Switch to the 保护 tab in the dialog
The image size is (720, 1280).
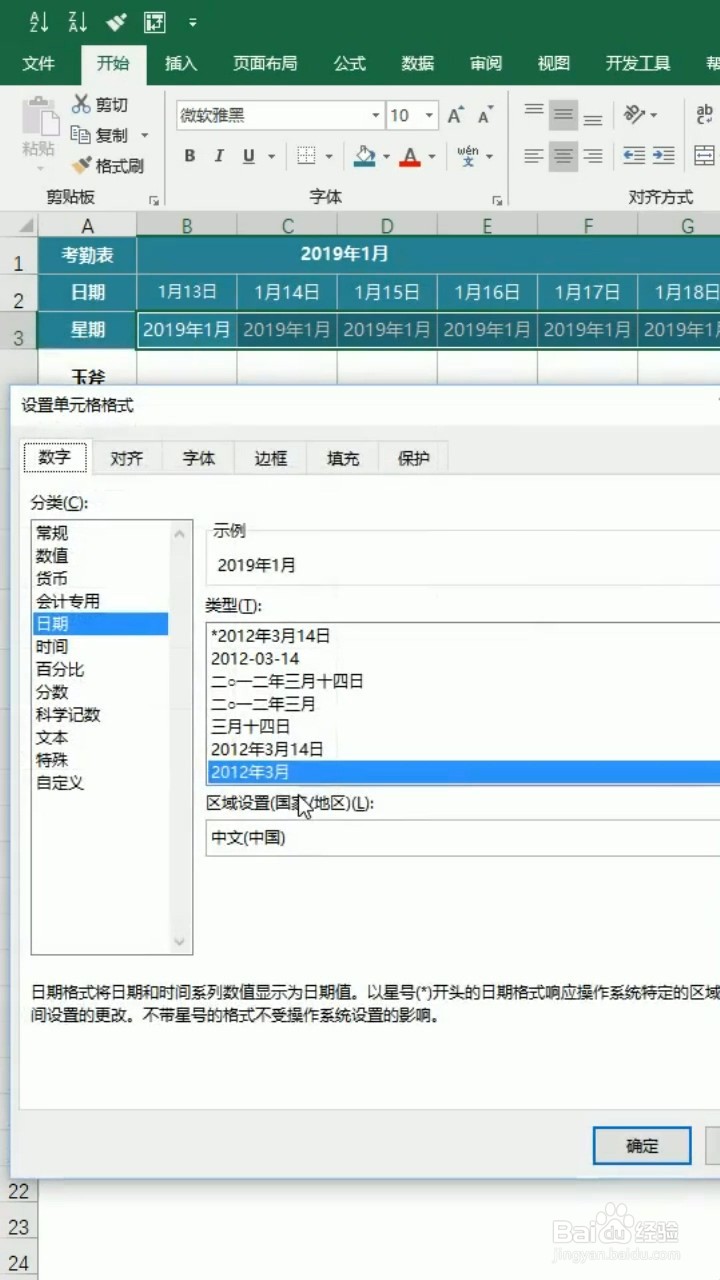414,458
